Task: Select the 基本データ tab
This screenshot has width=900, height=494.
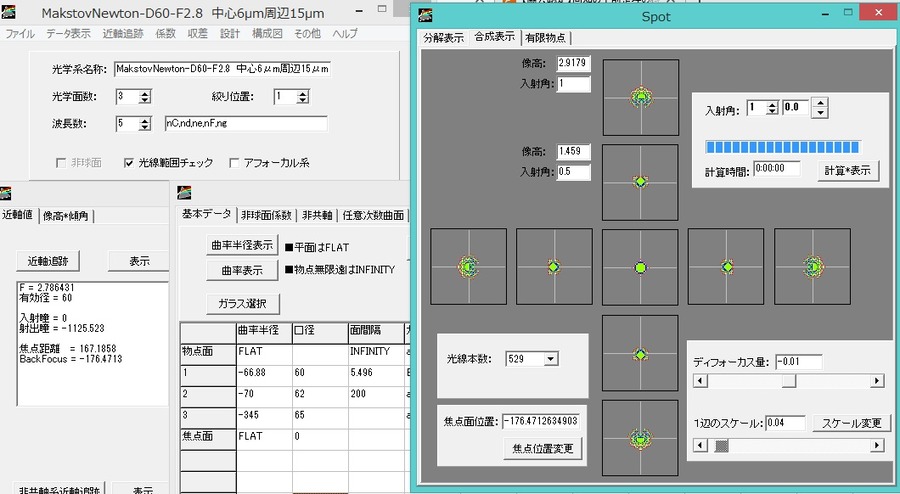Action: pyautogui.click(x=206, y=214)
